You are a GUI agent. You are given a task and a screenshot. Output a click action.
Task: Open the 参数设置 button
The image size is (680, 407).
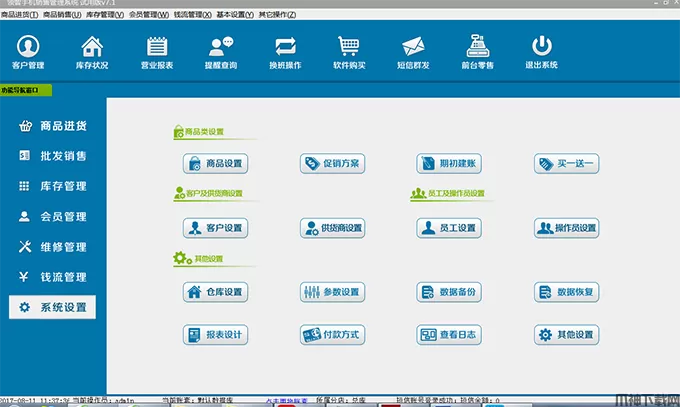333,292
